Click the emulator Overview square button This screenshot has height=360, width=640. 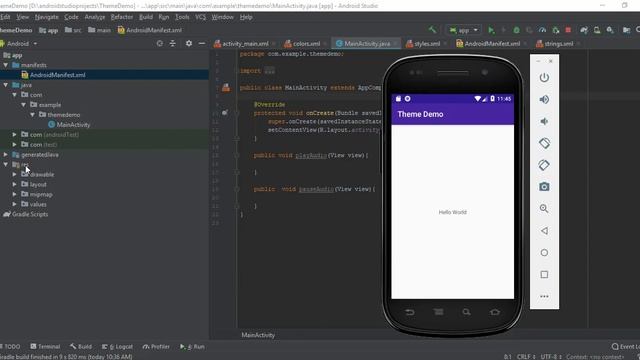(544, 274)
